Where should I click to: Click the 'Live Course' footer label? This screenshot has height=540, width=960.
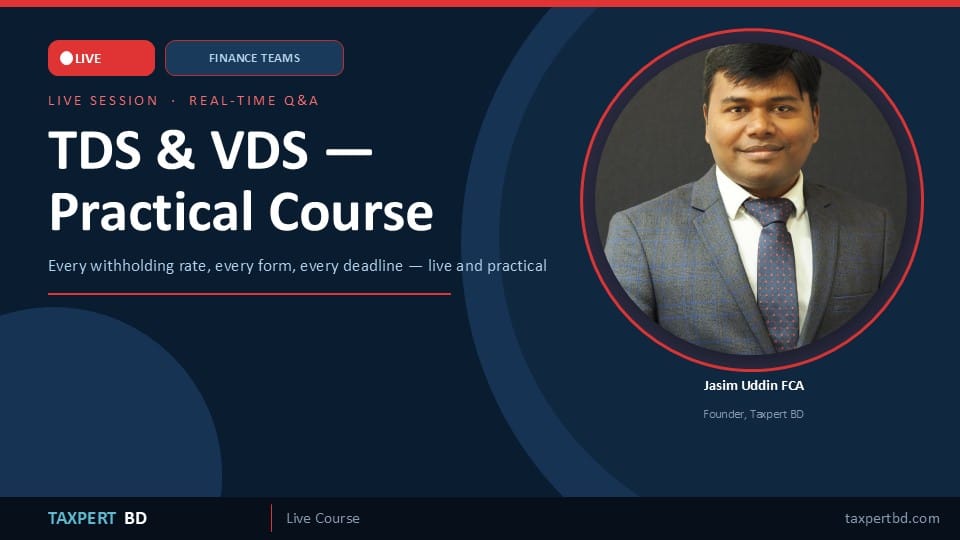323,518
